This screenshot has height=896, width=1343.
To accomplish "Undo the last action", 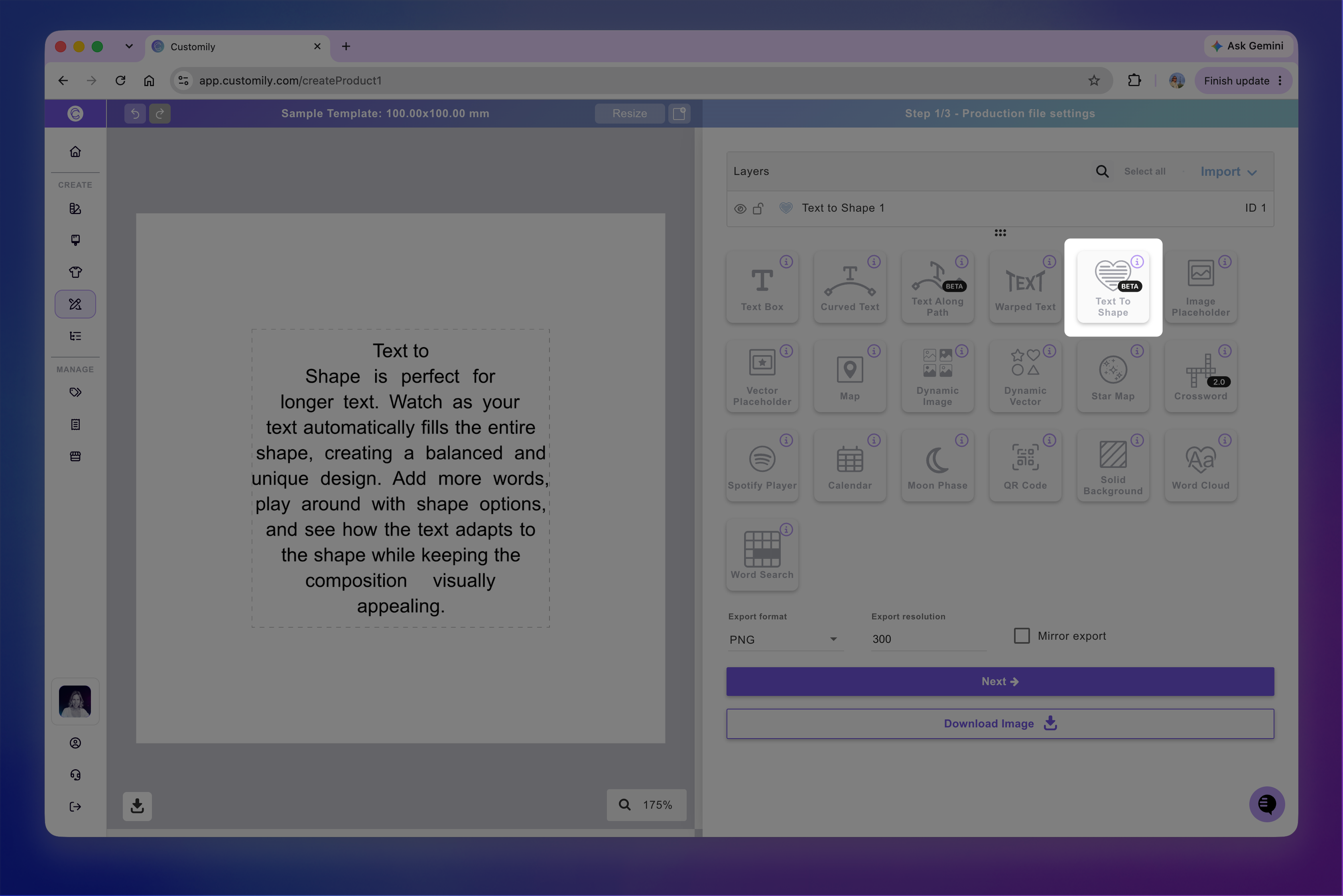I will (x=135, y=113).
